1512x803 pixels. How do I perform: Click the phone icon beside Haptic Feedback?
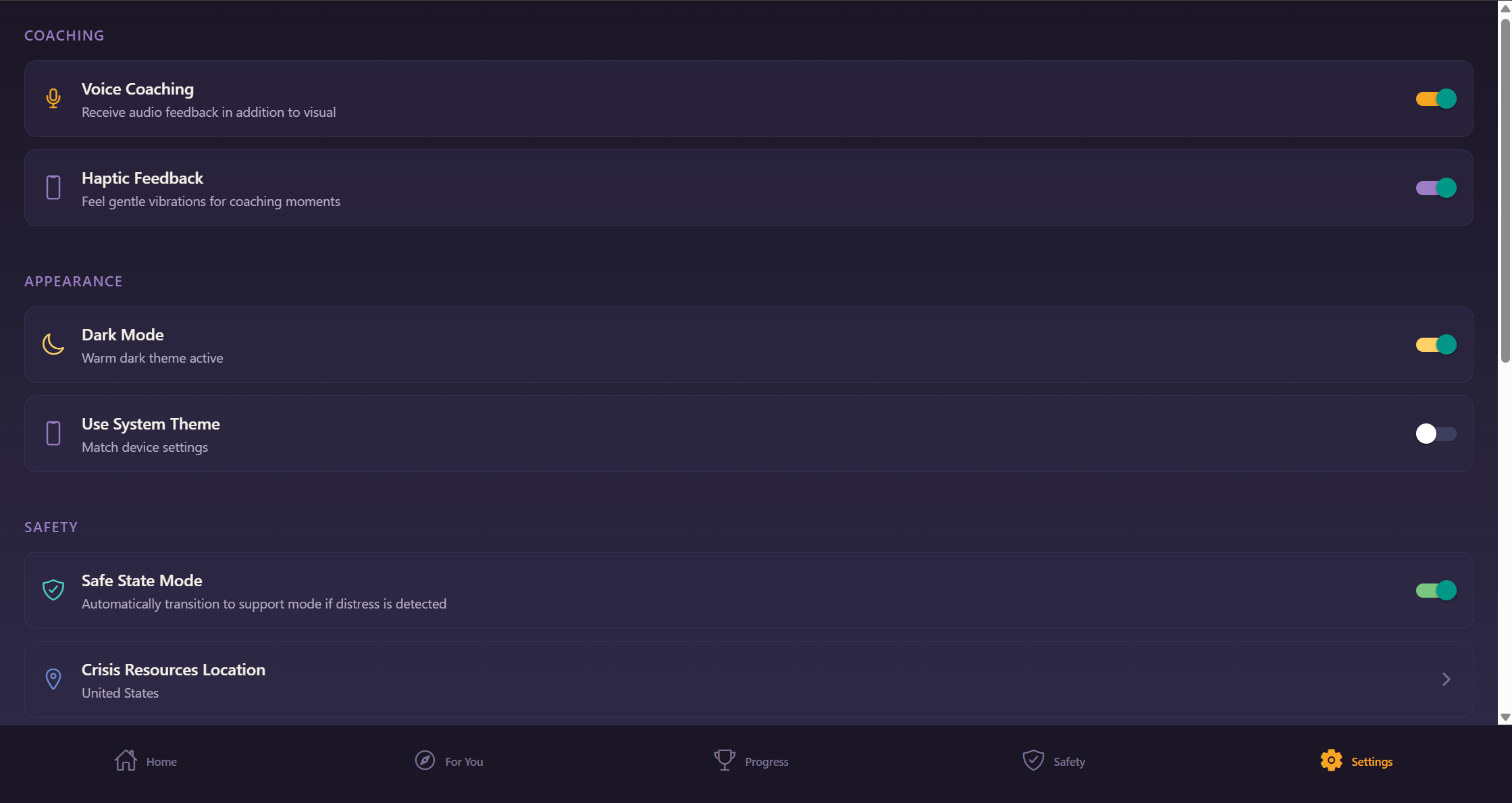[x=53, y=188]
